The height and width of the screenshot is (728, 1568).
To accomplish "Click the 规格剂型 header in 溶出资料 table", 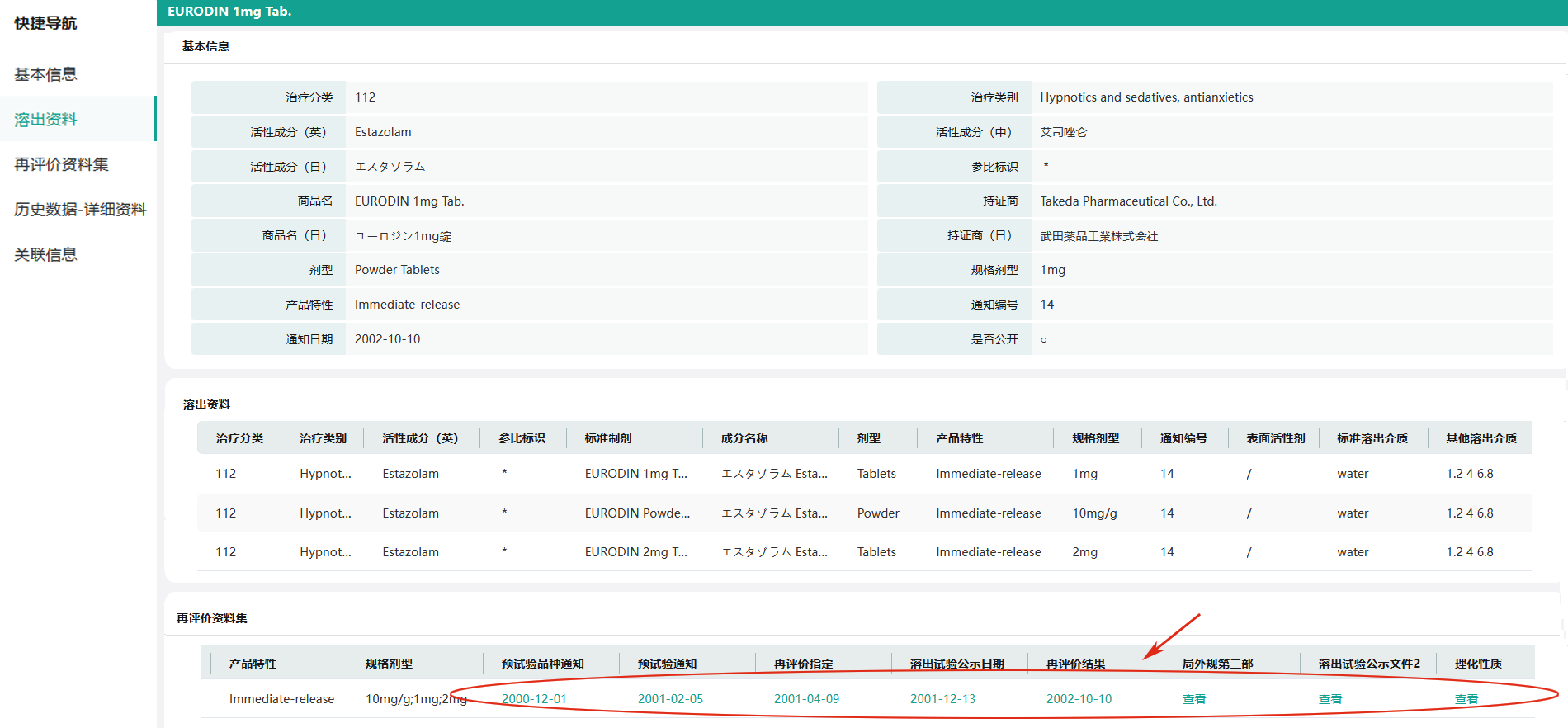I will tap(1095, 438).
